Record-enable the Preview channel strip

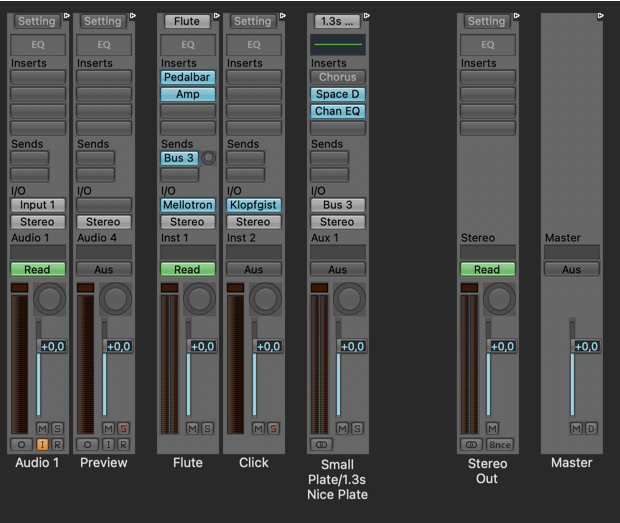tap(123, 444)
